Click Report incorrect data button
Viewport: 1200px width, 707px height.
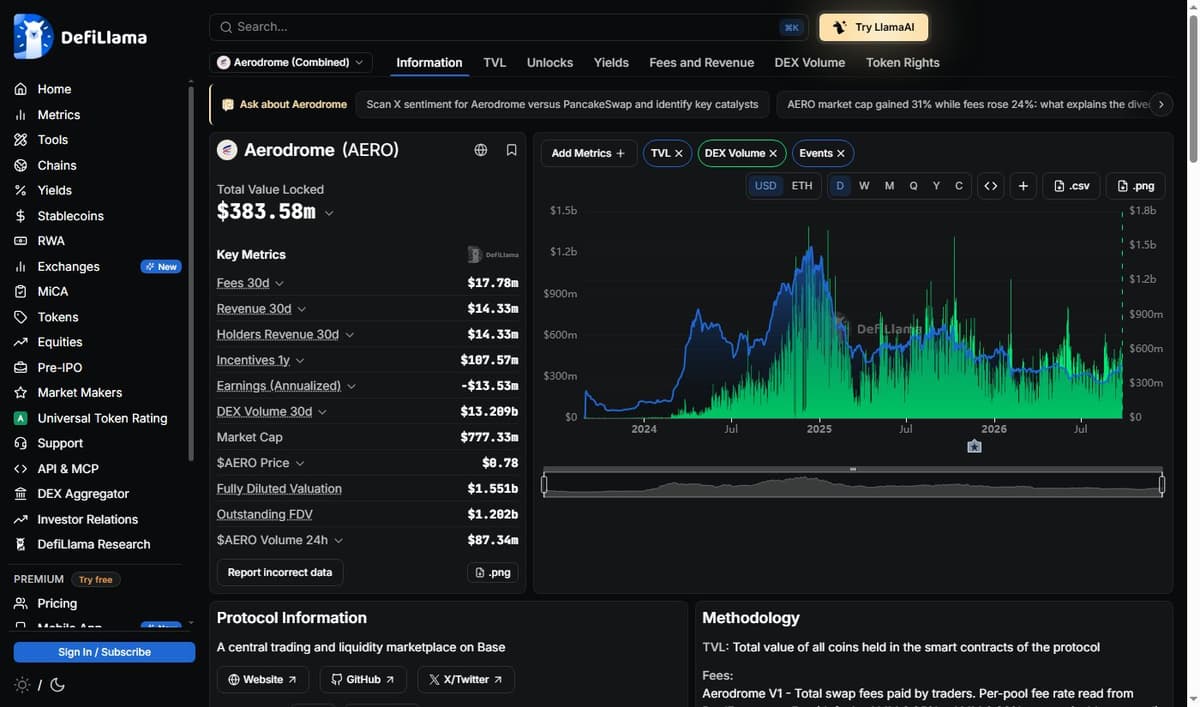(279, 572)
